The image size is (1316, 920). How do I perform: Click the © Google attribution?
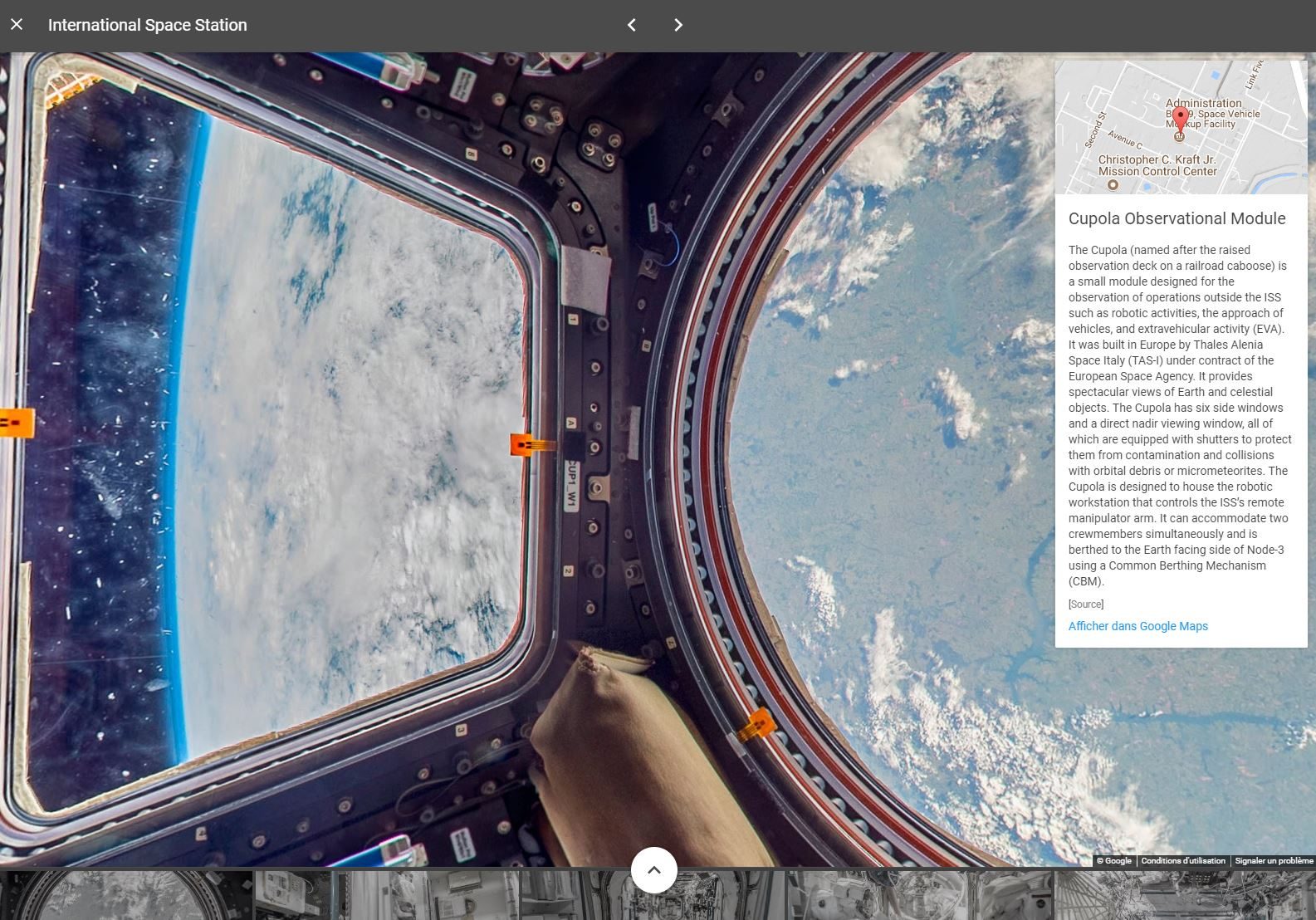[x=1114, y=861]
